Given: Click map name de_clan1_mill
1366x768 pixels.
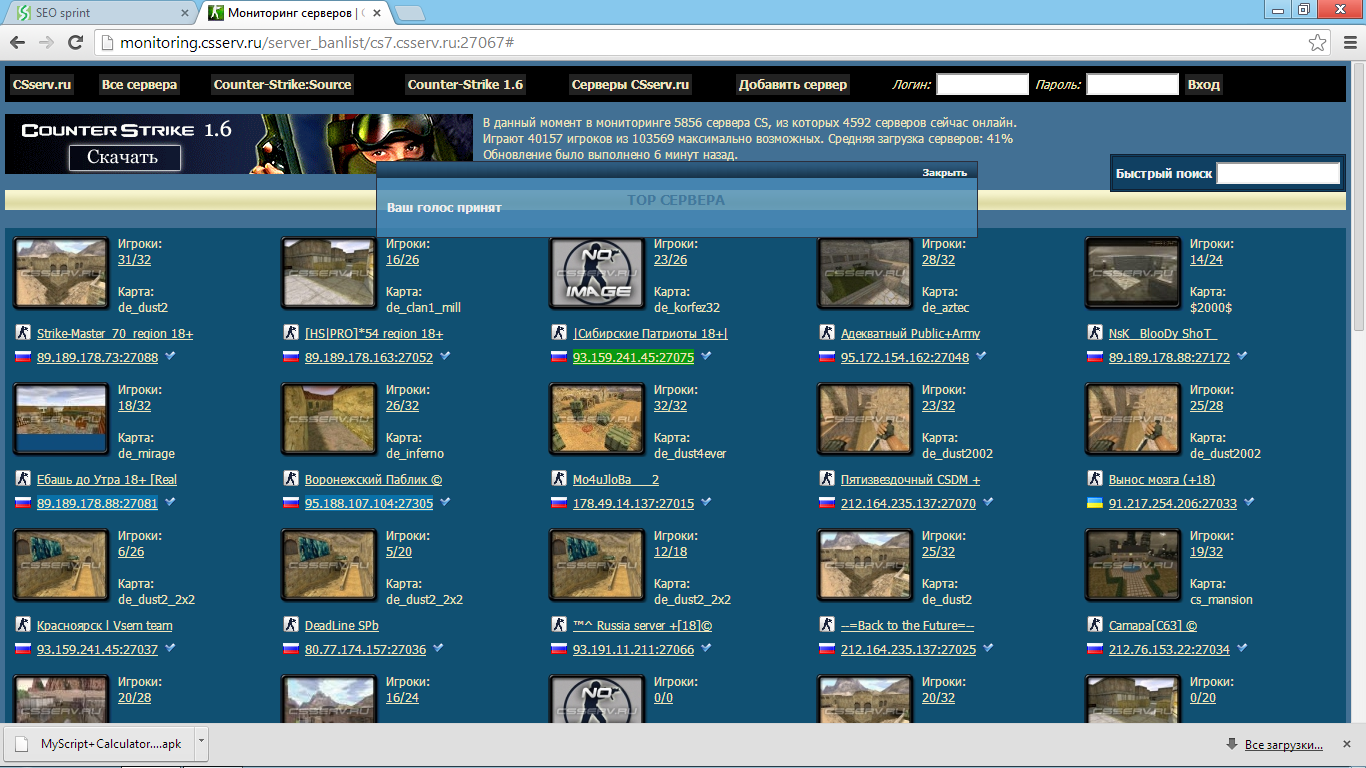Looking at the screenshot, I should (x=423, y=308).
